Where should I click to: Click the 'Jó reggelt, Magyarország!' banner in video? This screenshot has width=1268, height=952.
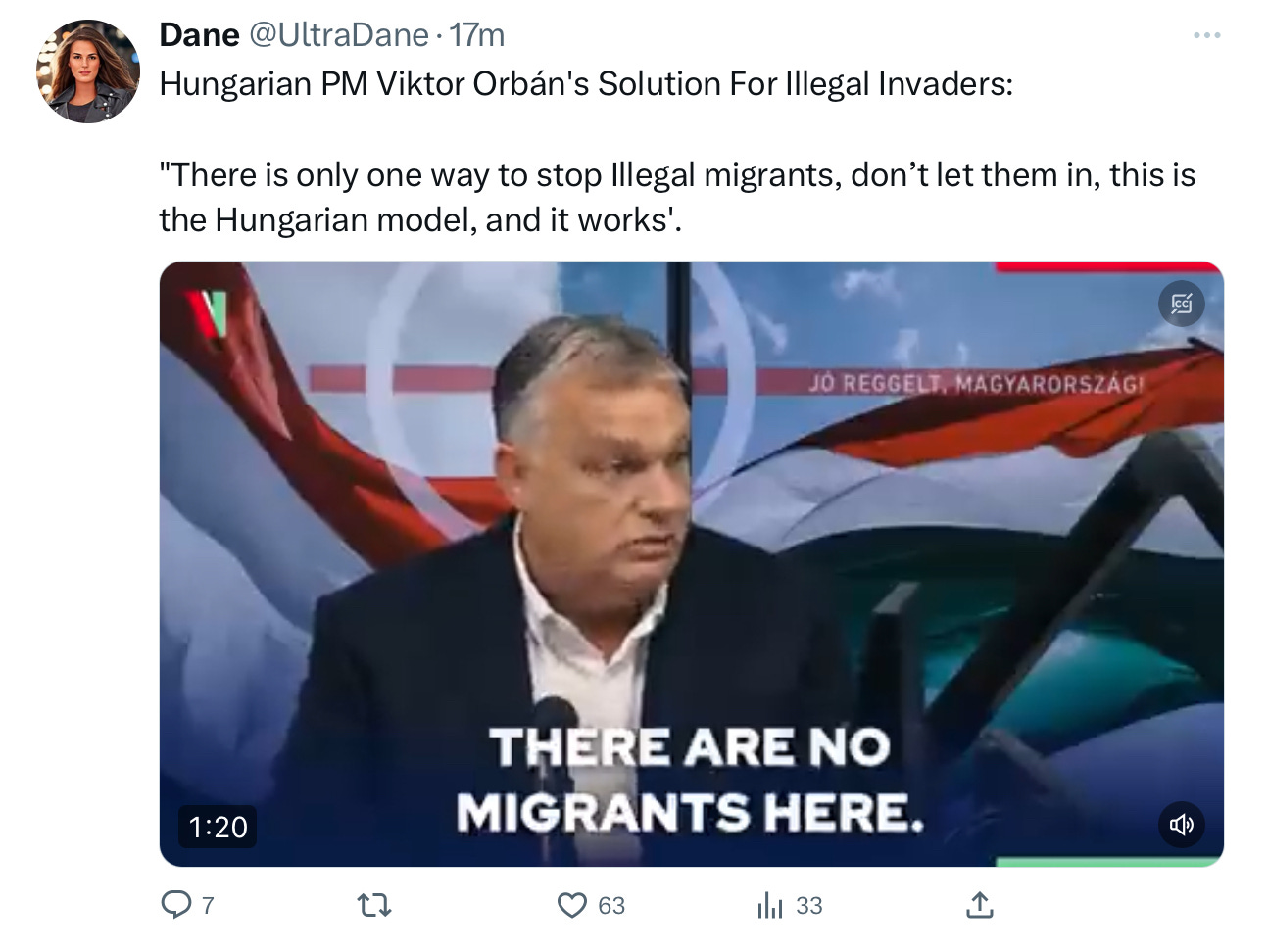[x=976, y=384]
